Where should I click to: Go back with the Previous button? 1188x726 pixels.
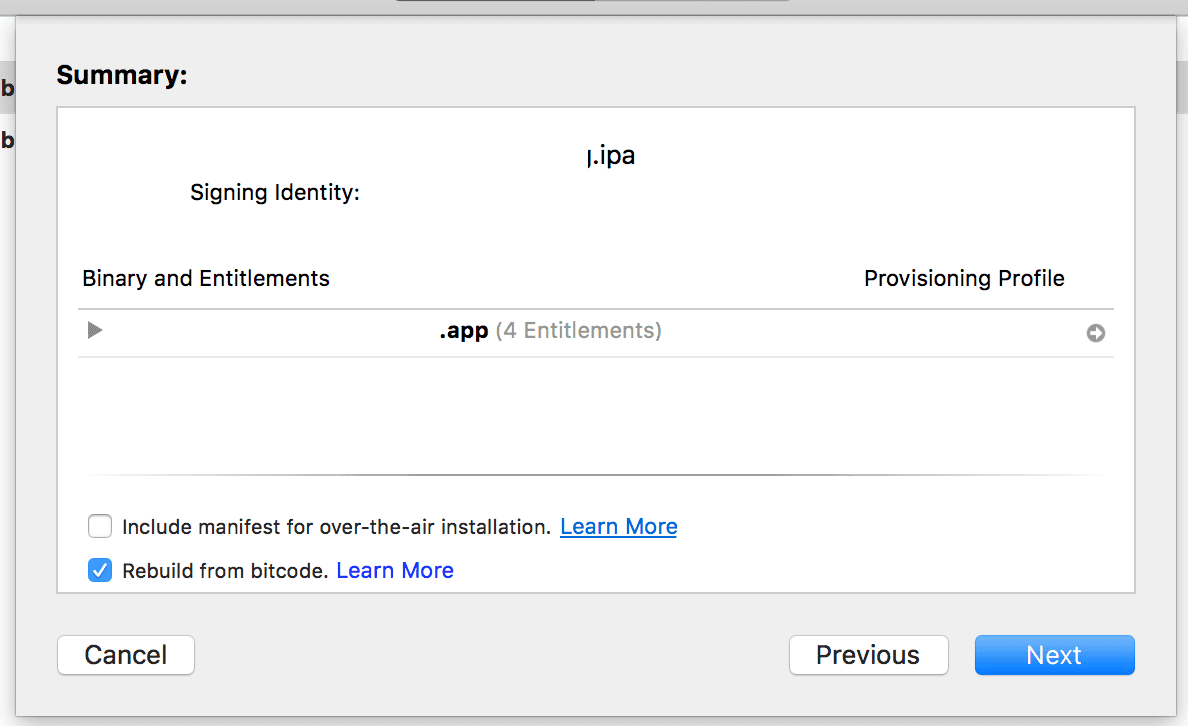[x=868, y=655]
